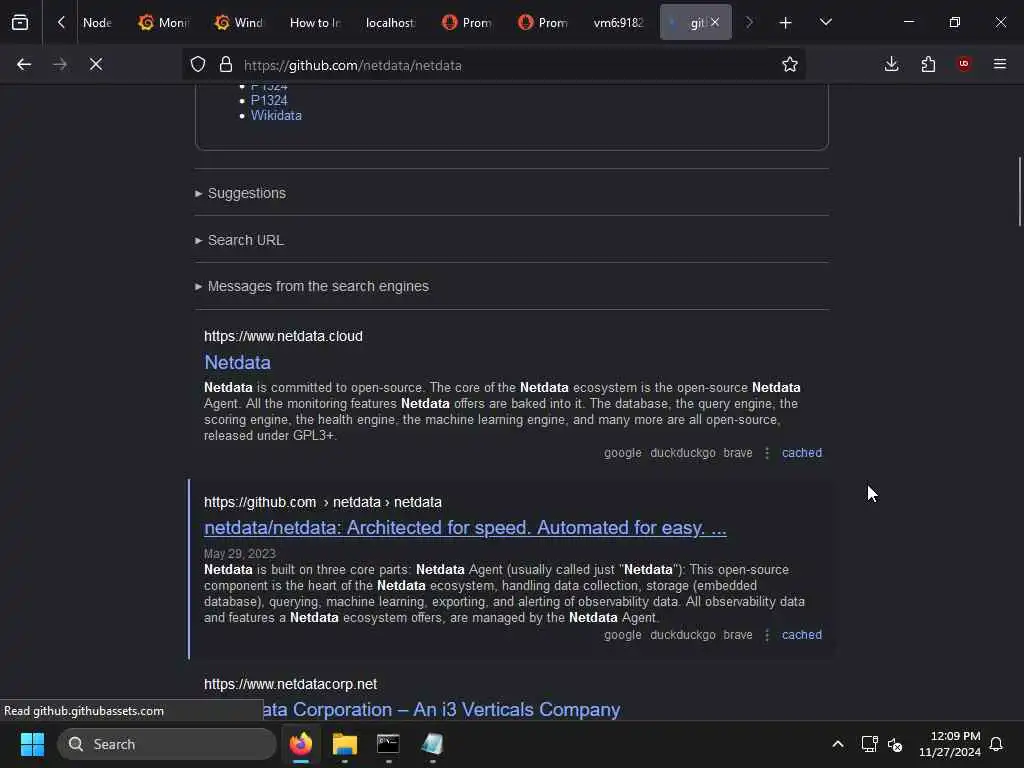The height and width of the screenshot is (768, 1024).
Task: Click the https://www.netdatacorp.net URL text
Action: [x=291, y=684]
